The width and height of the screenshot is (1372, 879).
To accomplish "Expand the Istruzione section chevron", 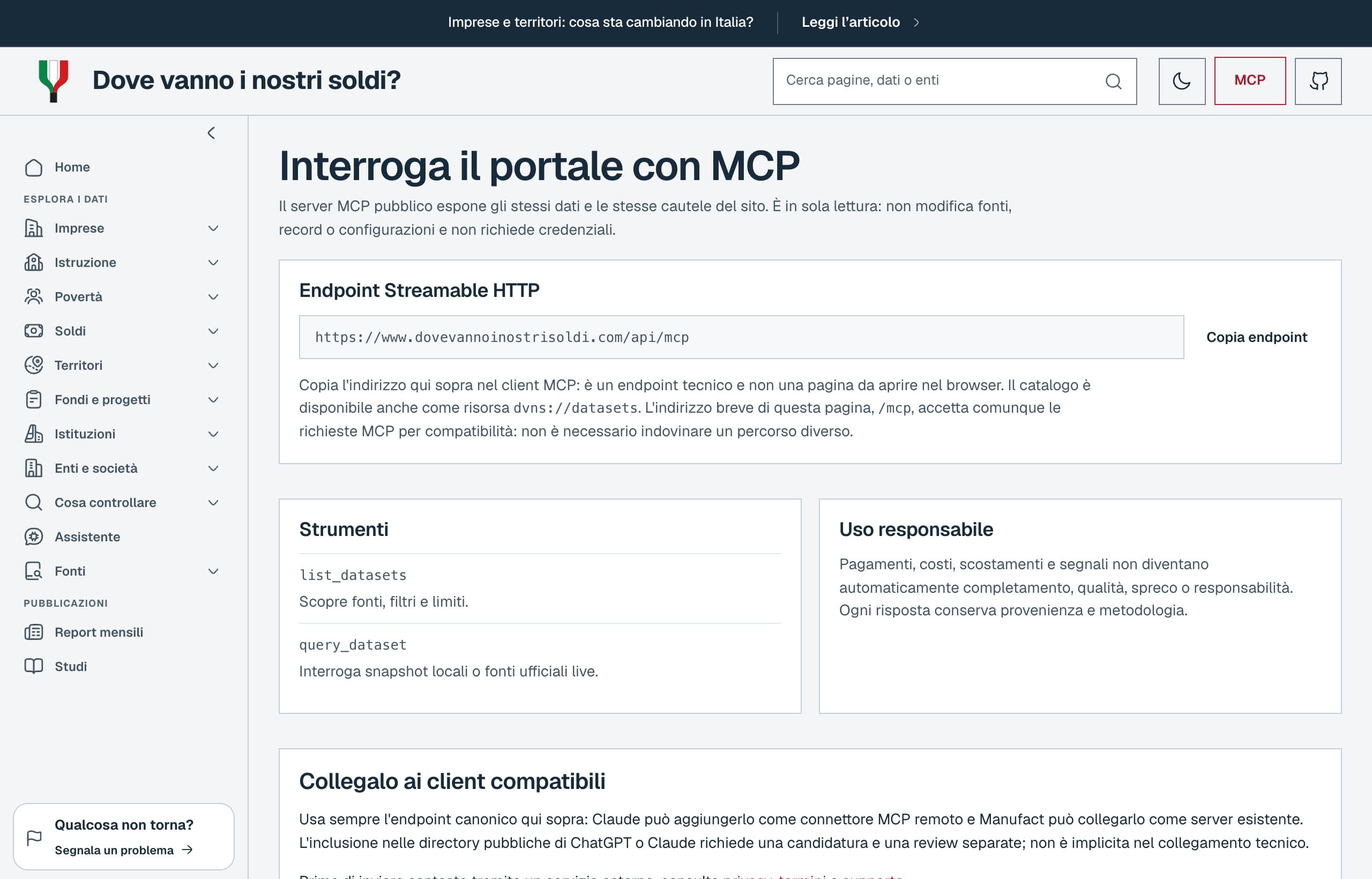I will [213, 263].
